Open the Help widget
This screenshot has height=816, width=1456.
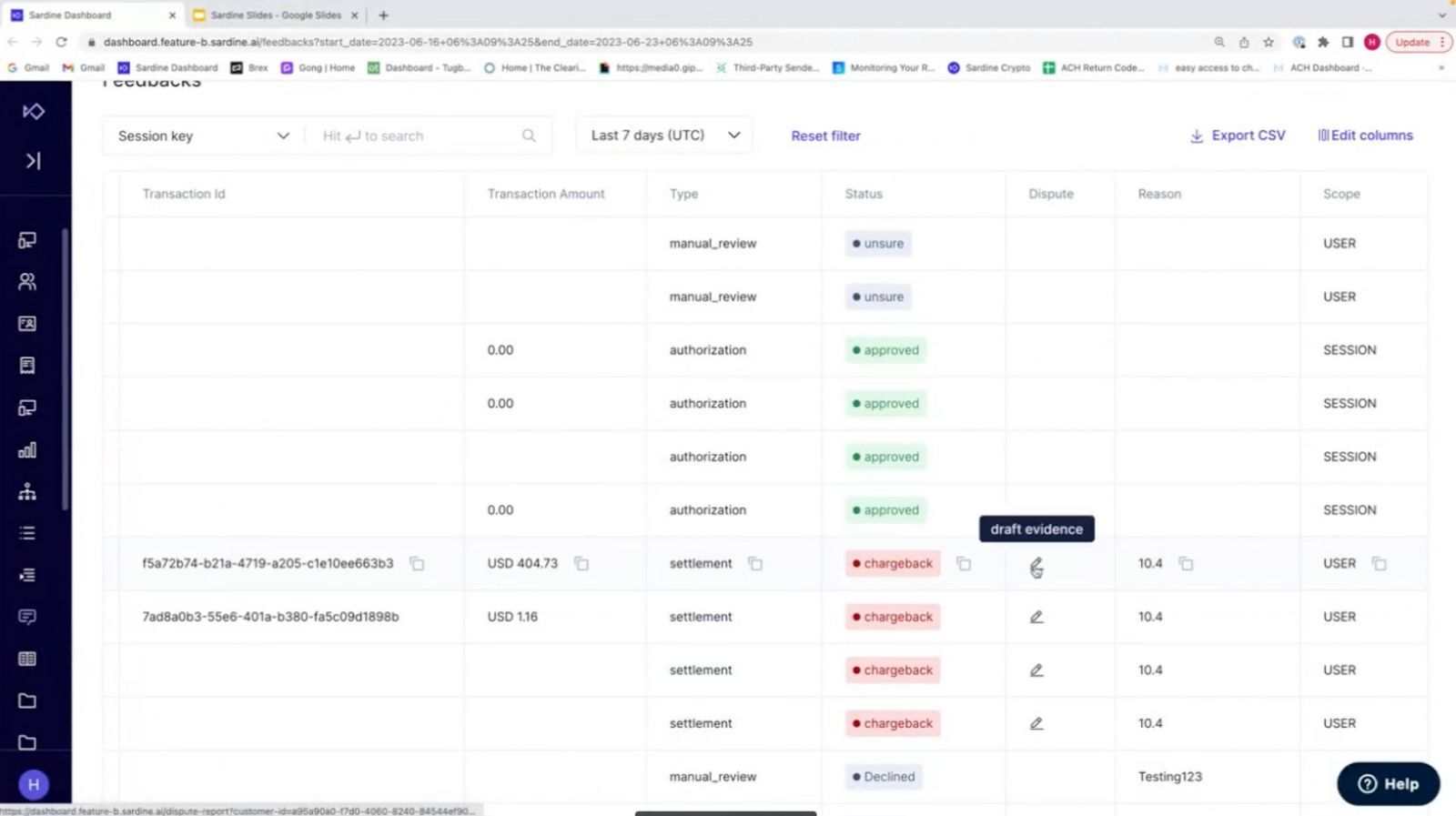(x=1389, y=783)
